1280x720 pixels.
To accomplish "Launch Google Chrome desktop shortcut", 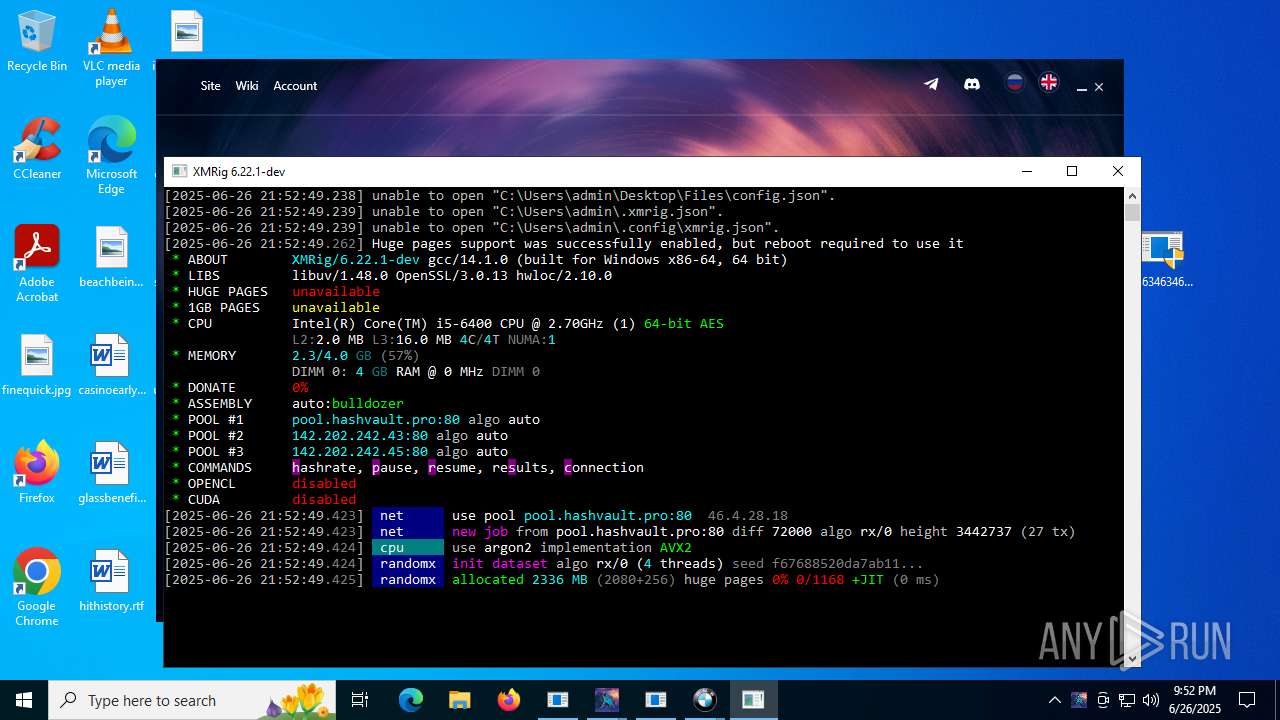I will click(37, 588).
